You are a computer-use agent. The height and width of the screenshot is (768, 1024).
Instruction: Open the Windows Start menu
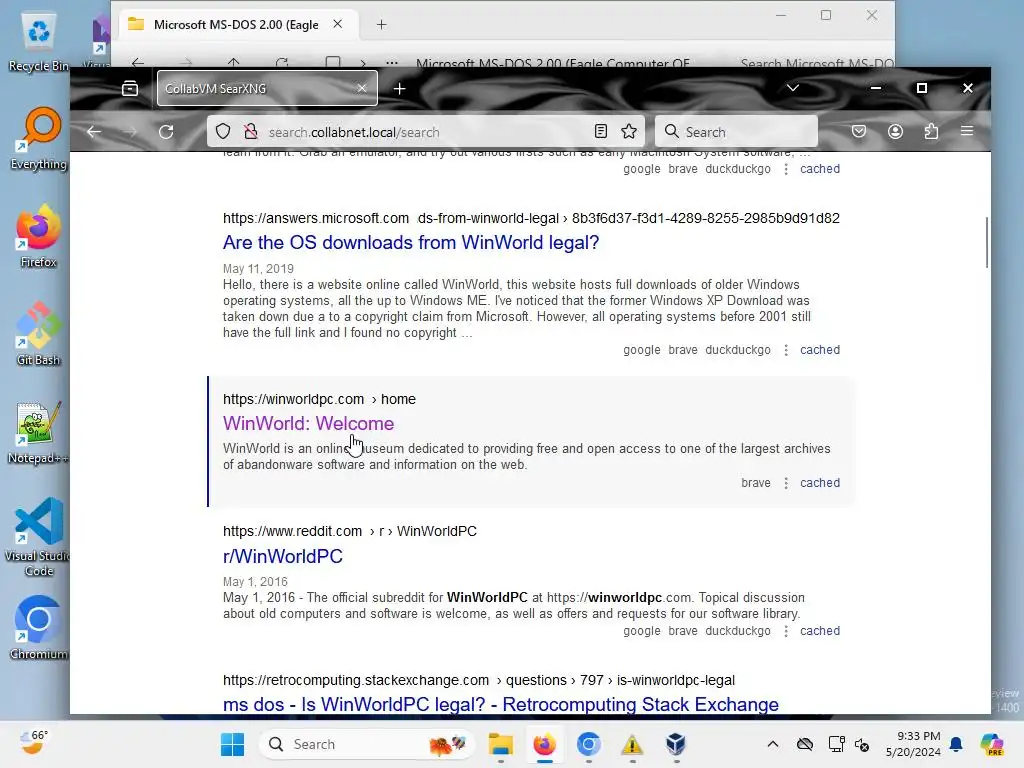coord(232,744)
